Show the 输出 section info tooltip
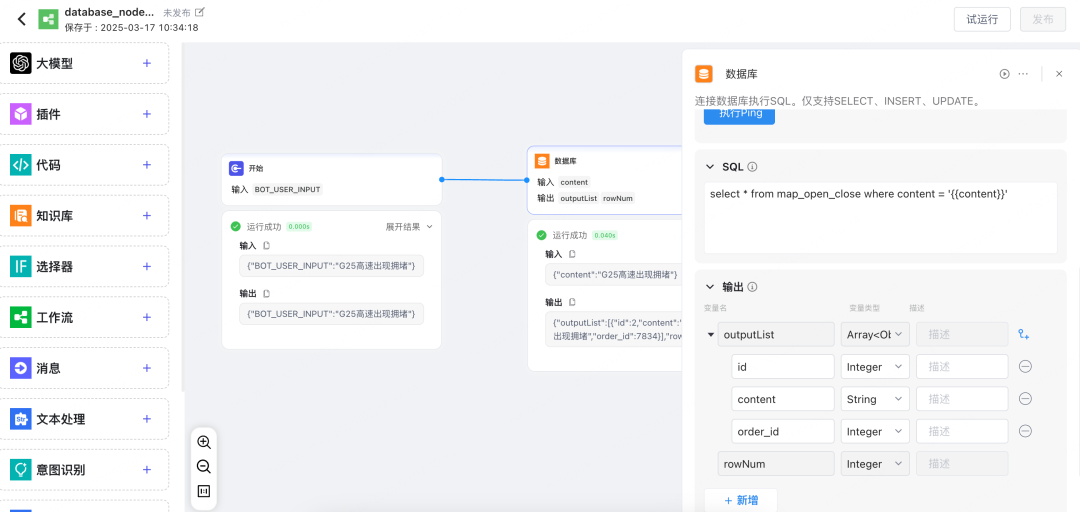This screenshot has height=512, width=1080. (x=753, y=287)
